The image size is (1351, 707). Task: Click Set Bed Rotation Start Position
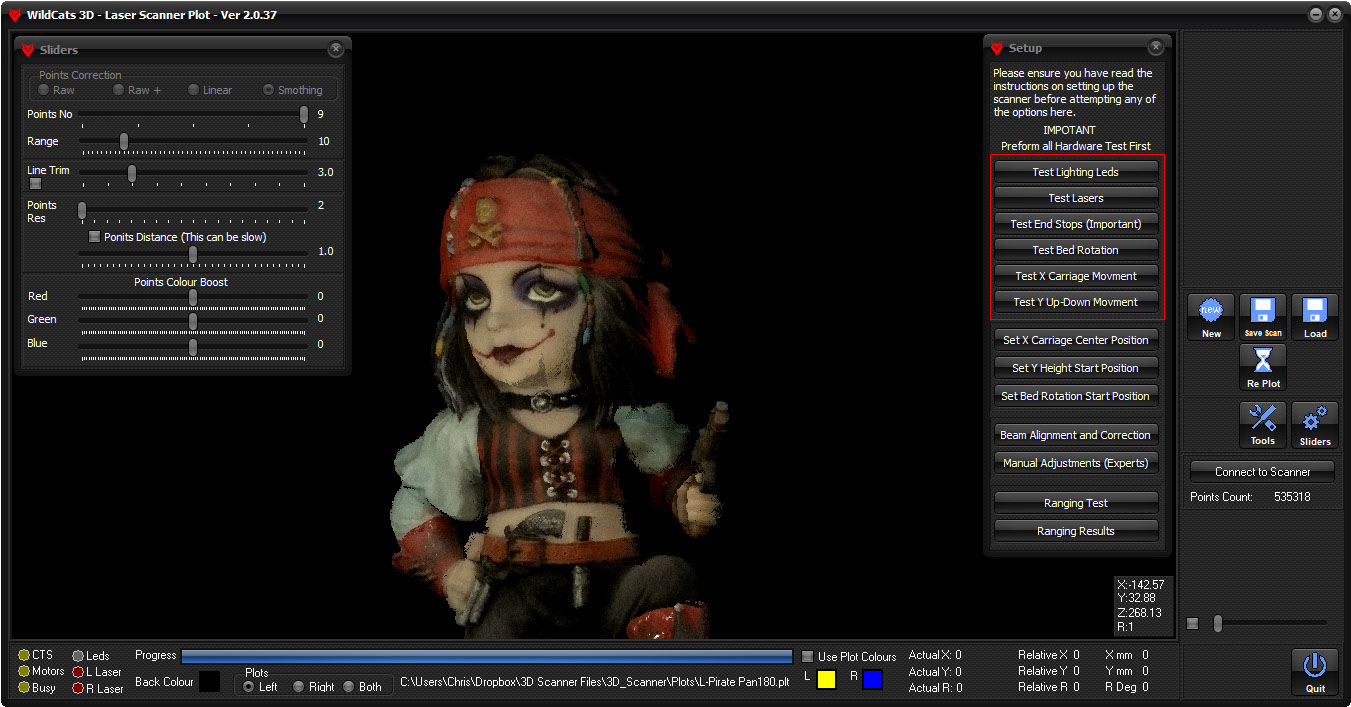pos(1076,396)
